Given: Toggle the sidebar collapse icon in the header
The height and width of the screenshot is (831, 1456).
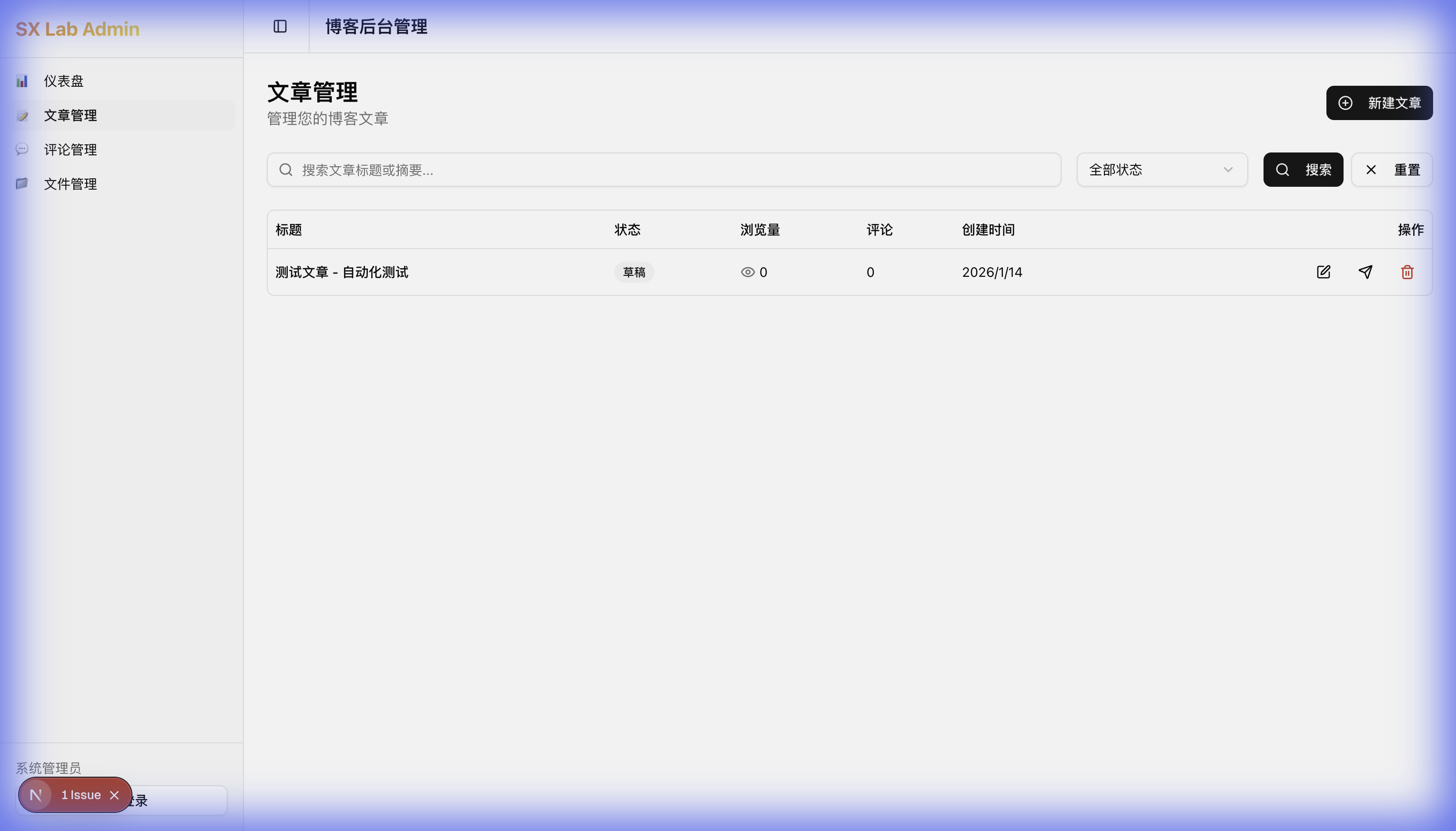Looking at the screenshot, I should pos(280,26).
